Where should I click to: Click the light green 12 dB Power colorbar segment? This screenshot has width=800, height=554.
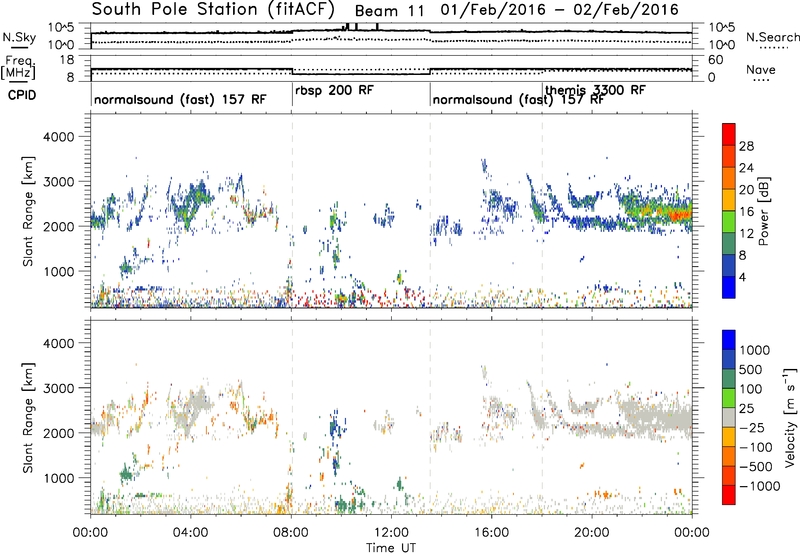pyautogui.click(x=729, y=222)
